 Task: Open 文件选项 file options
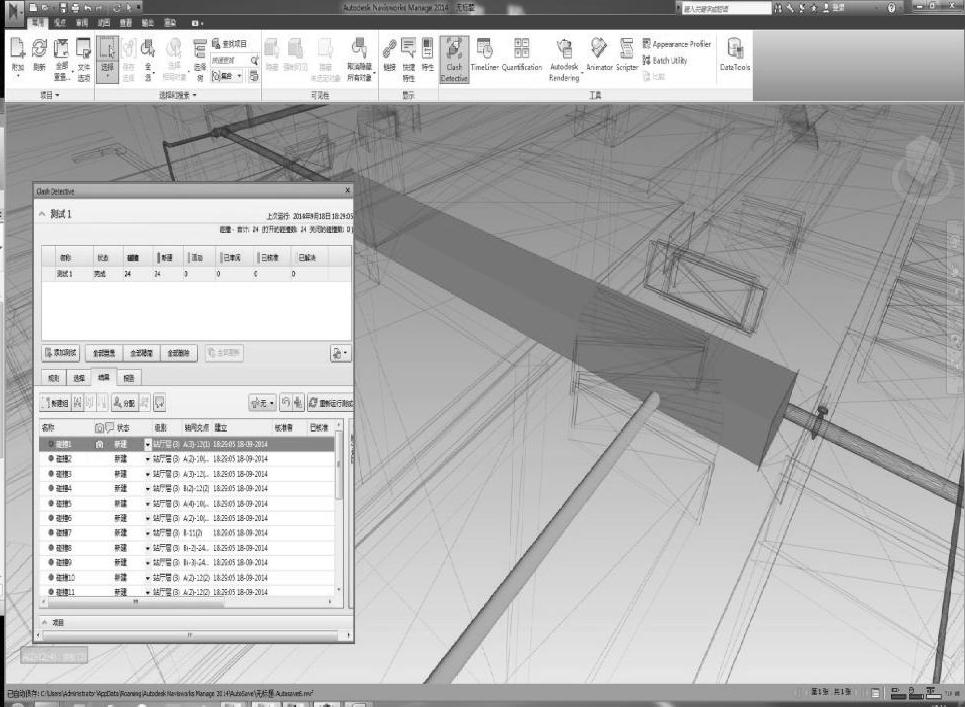coord(84,58)
